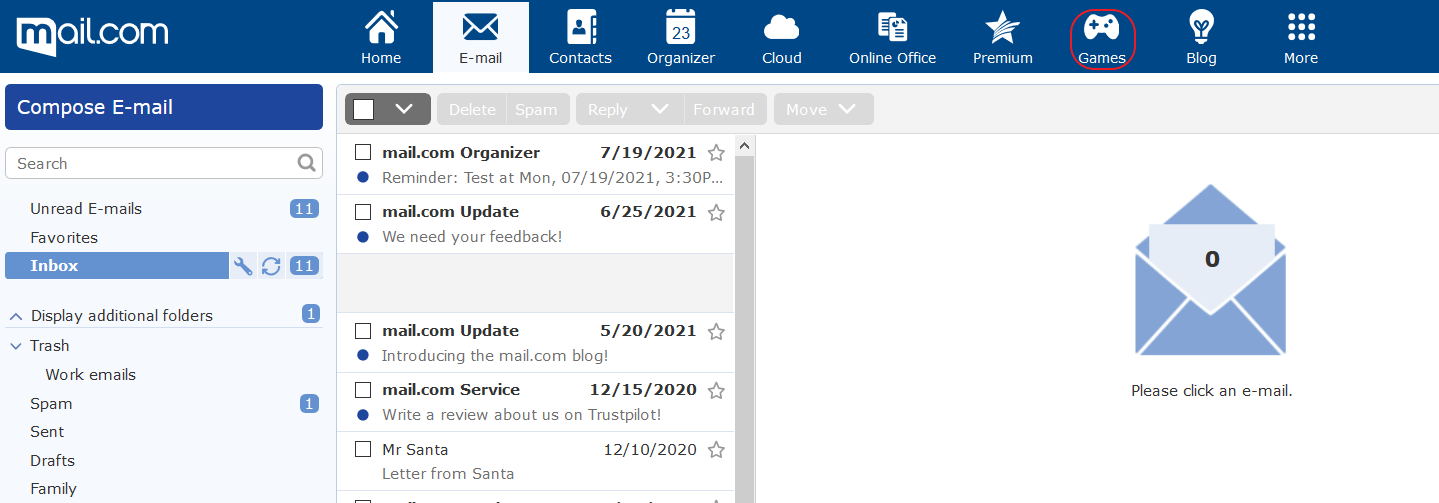The height and width of the screenshot is (503, 1439).
Task: Collapse the Trash folder chevron
Action: coord(16,346)
